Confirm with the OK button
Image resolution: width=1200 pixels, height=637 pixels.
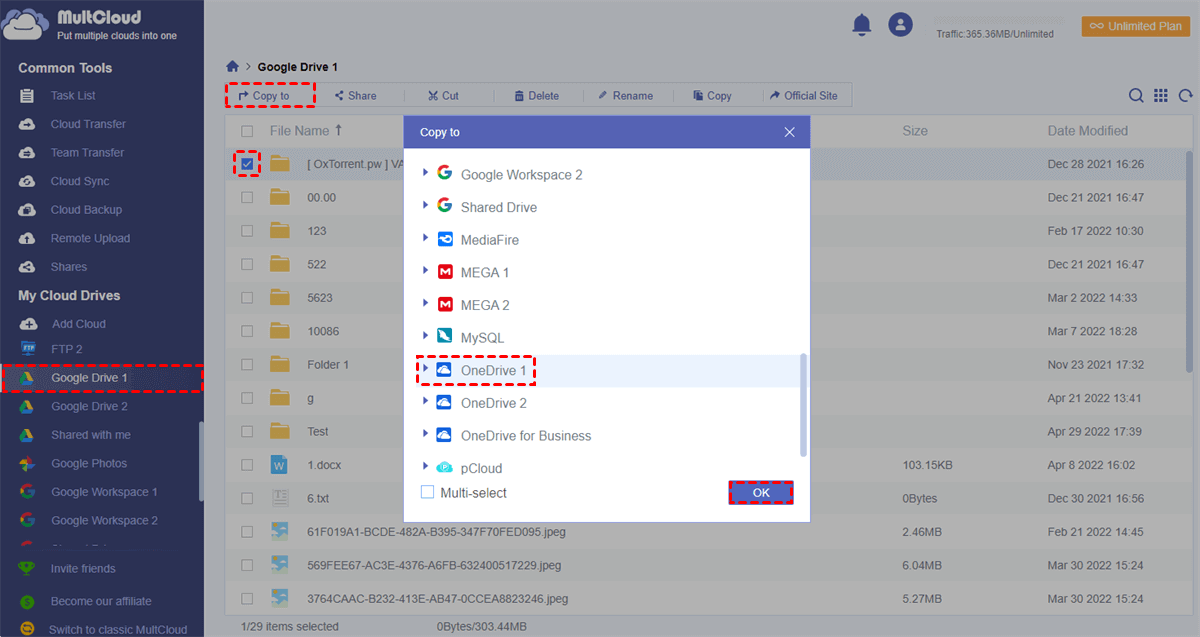pos(761,493)
